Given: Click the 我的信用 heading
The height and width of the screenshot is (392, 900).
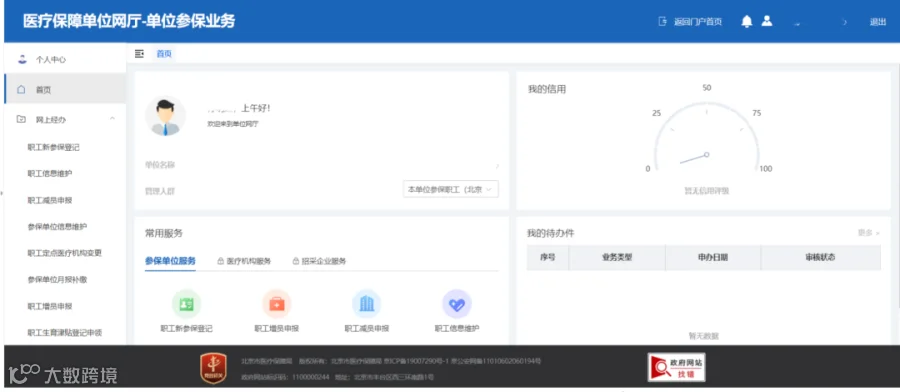Looking at the screenshot, I should [x=547, y=89].
